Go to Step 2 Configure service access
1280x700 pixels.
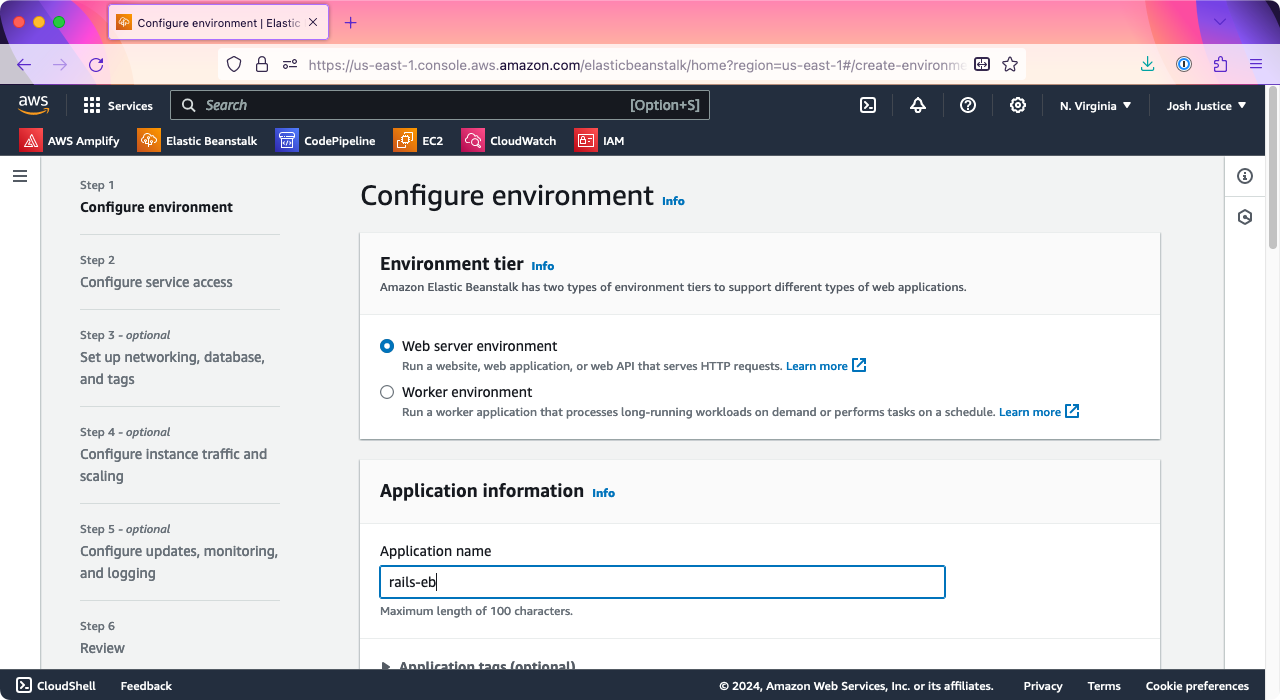tap(156, 282)
